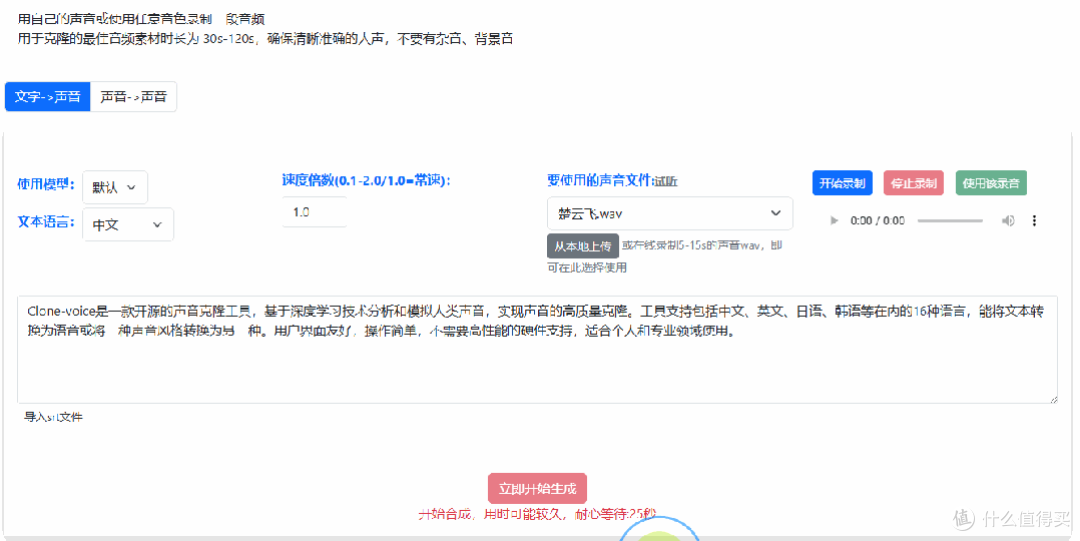Viewport: 1080px width, 541px height.
Task: Click the 试听 link next to voice file label
Action: pyautogui.click(x=666, y=181)
